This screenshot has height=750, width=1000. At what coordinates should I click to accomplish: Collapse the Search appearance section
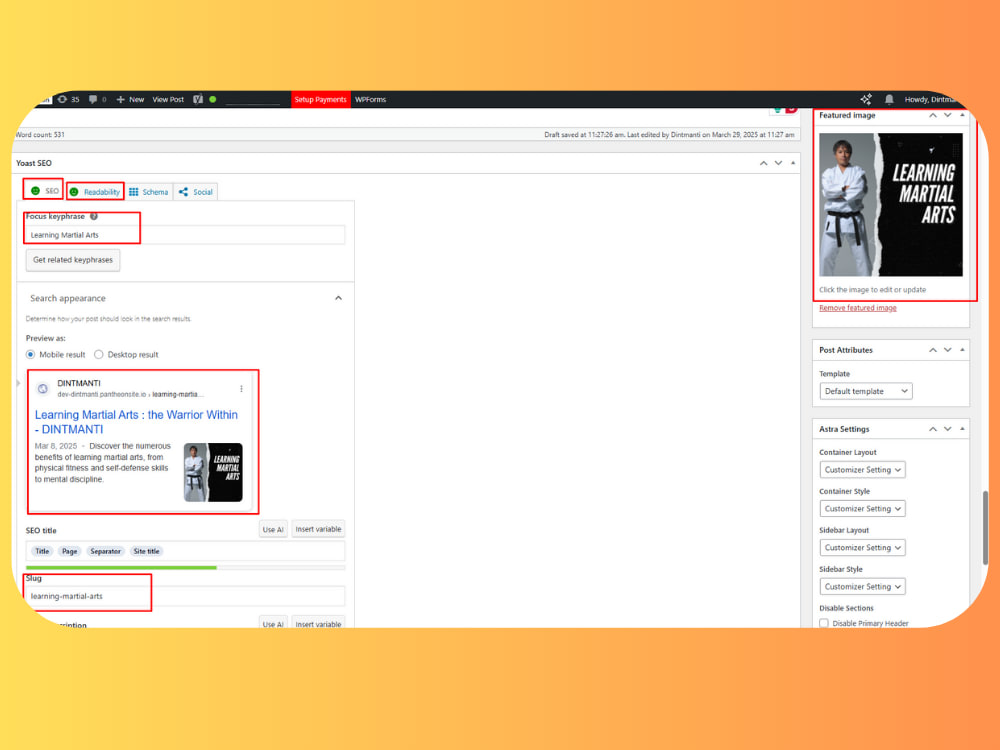[338, 298]
